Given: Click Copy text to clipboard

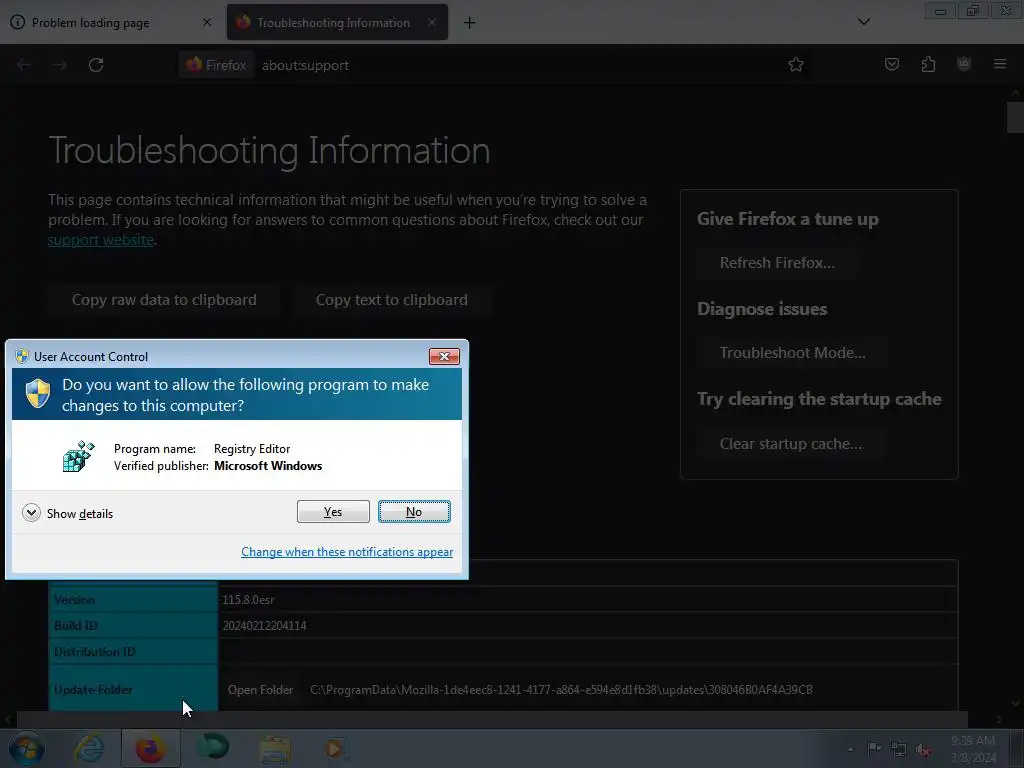Looking at the screenshot, I should click(x=392, y=300).
